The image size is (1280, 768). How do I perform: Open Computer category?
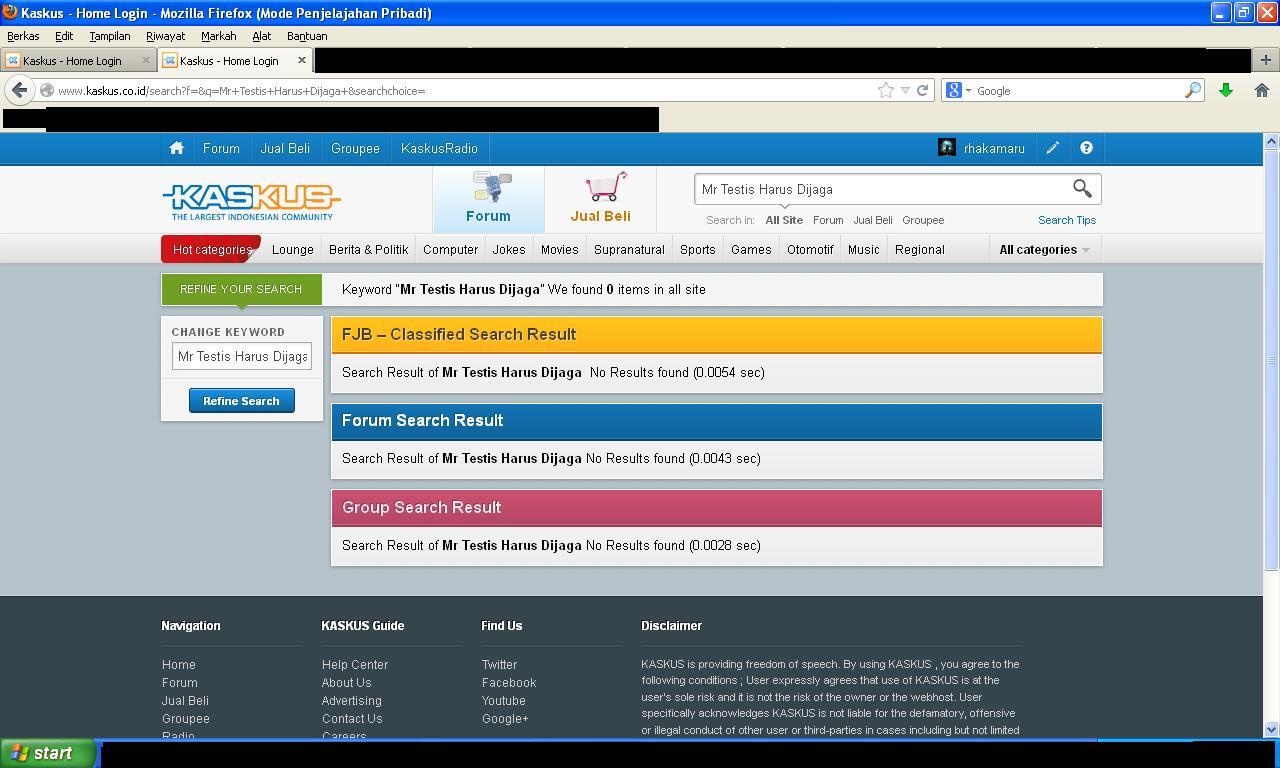pos(450,249)
